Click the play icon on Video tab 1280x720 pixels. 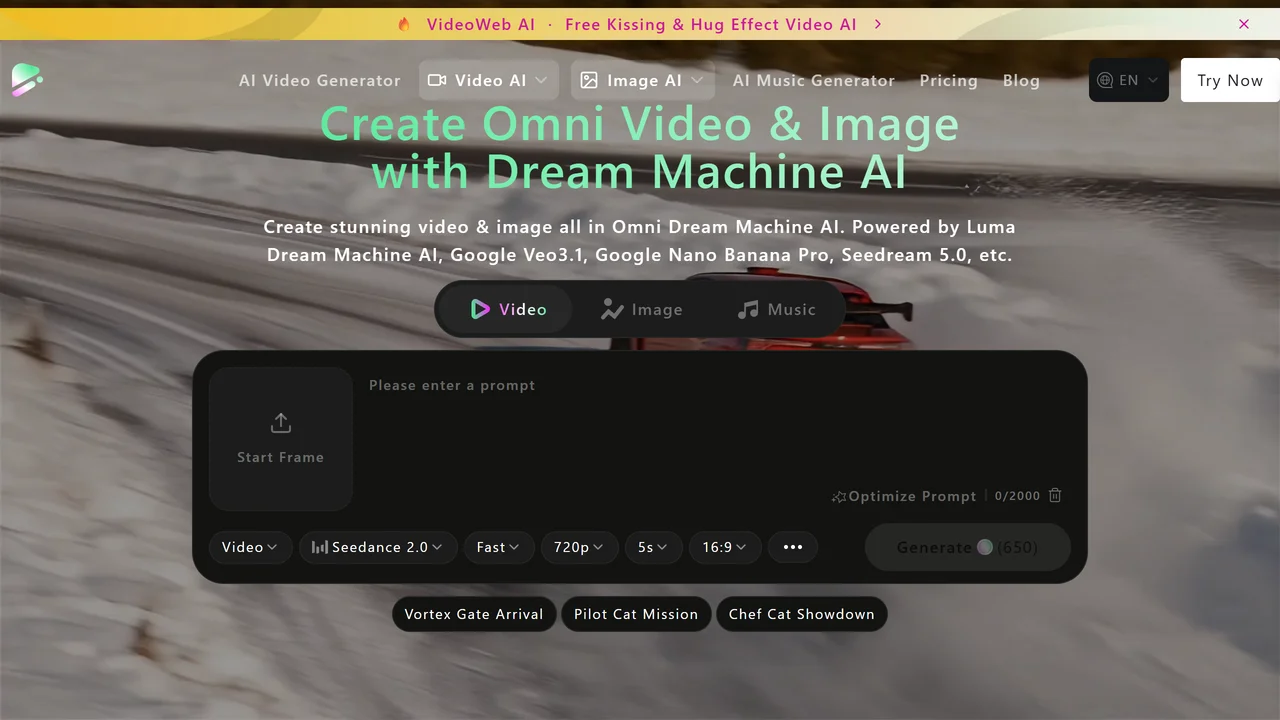pyautogui.click(x=481, y=310)
